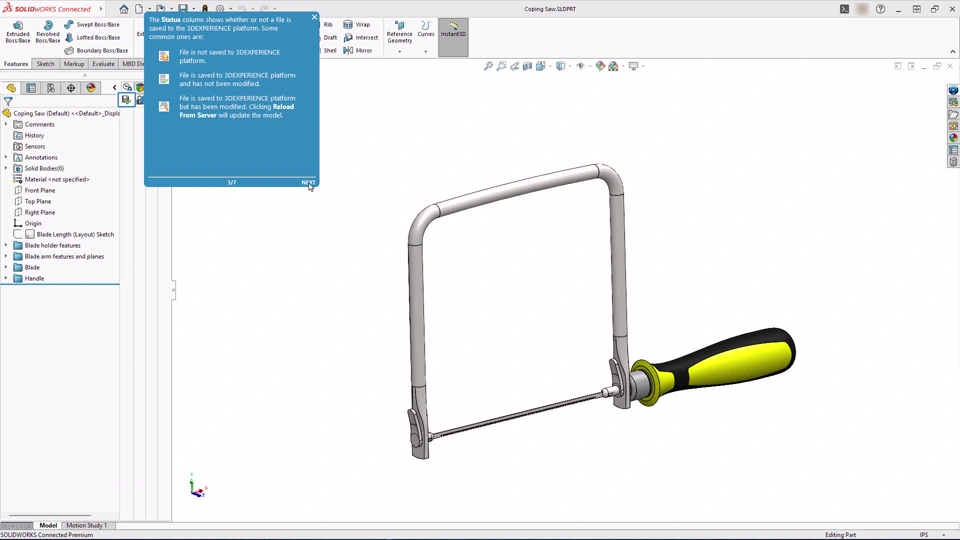The image size is (960, 540).
Task: Open the Motion Study 1 tab
Action: (x=86, y=525)
